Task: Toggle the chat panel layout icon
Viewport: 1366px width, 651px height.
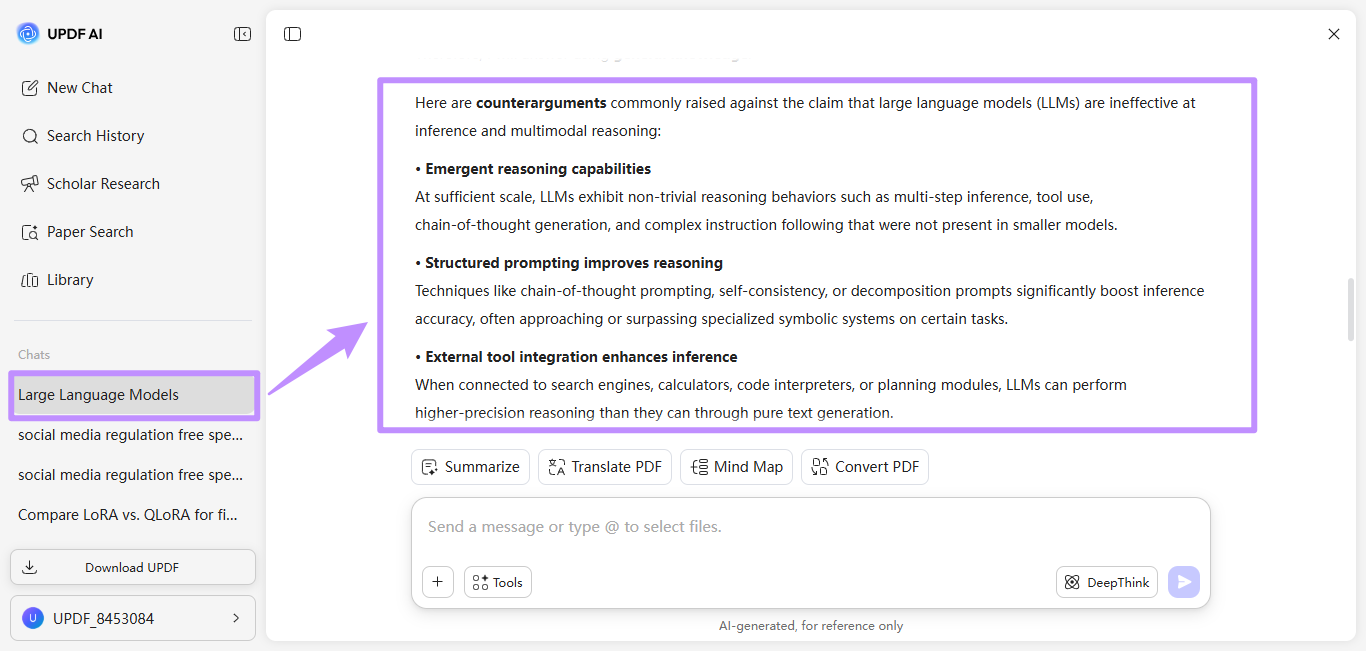Action: coord(292,34)
